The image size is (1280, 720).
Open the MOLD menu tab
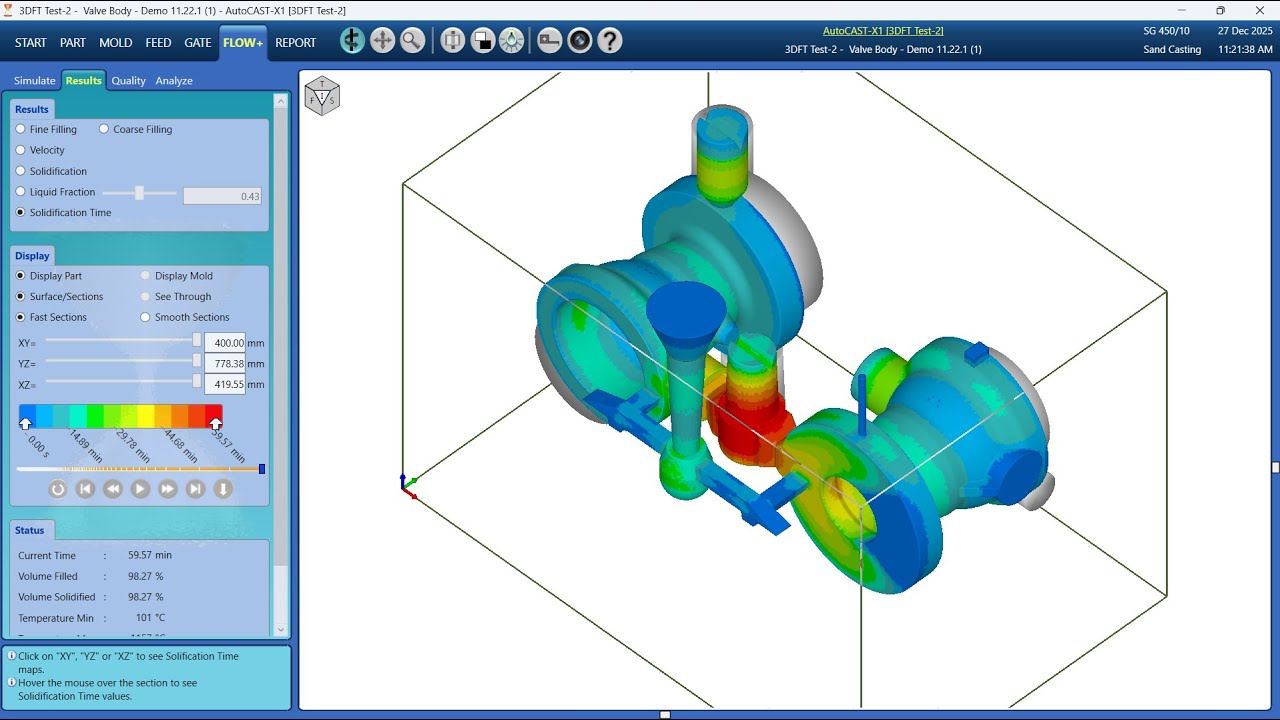115,43
